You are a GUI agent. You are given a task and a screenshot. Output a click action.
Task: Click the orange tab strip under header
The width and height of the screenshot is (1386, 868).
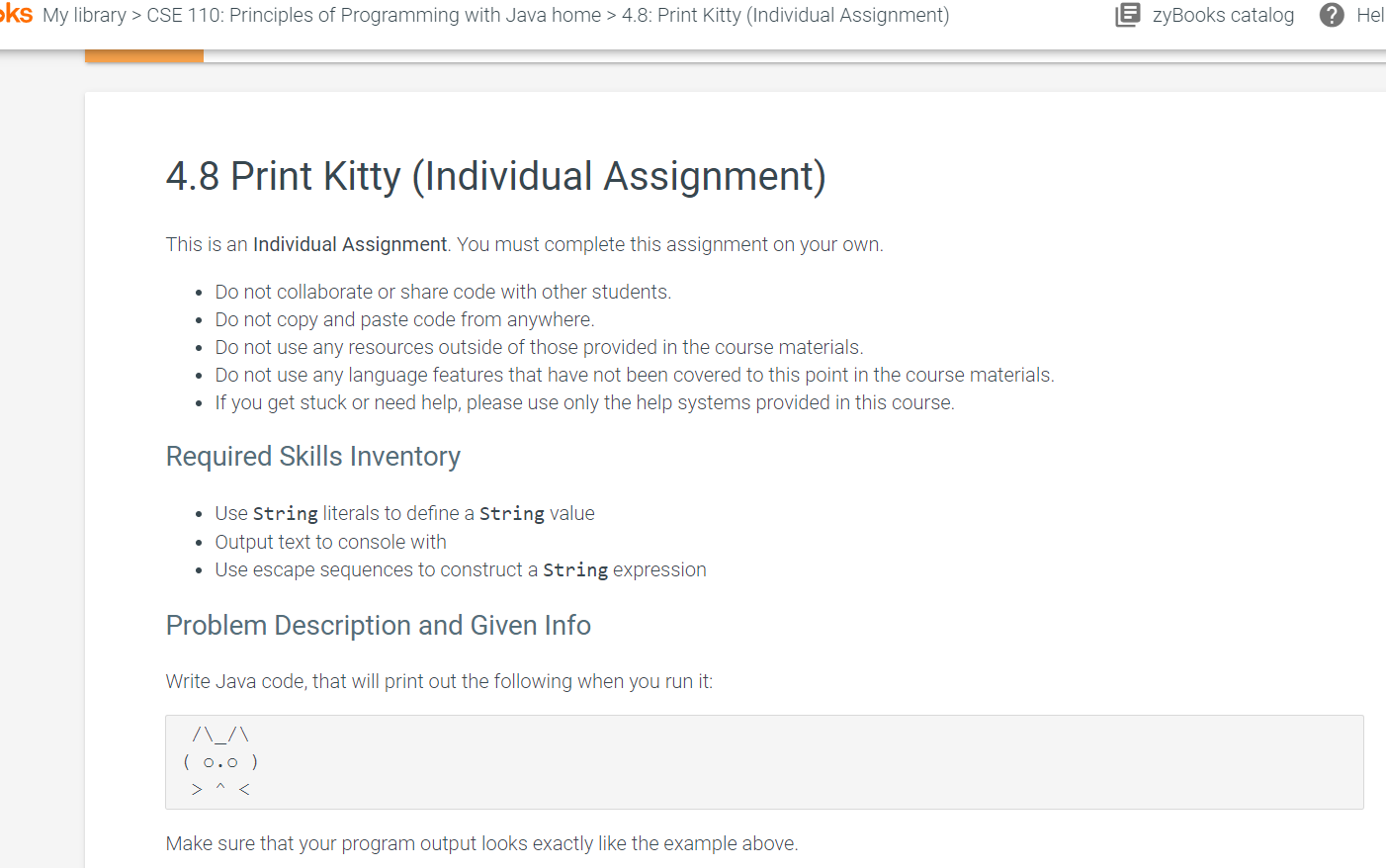tap(144, 56)
